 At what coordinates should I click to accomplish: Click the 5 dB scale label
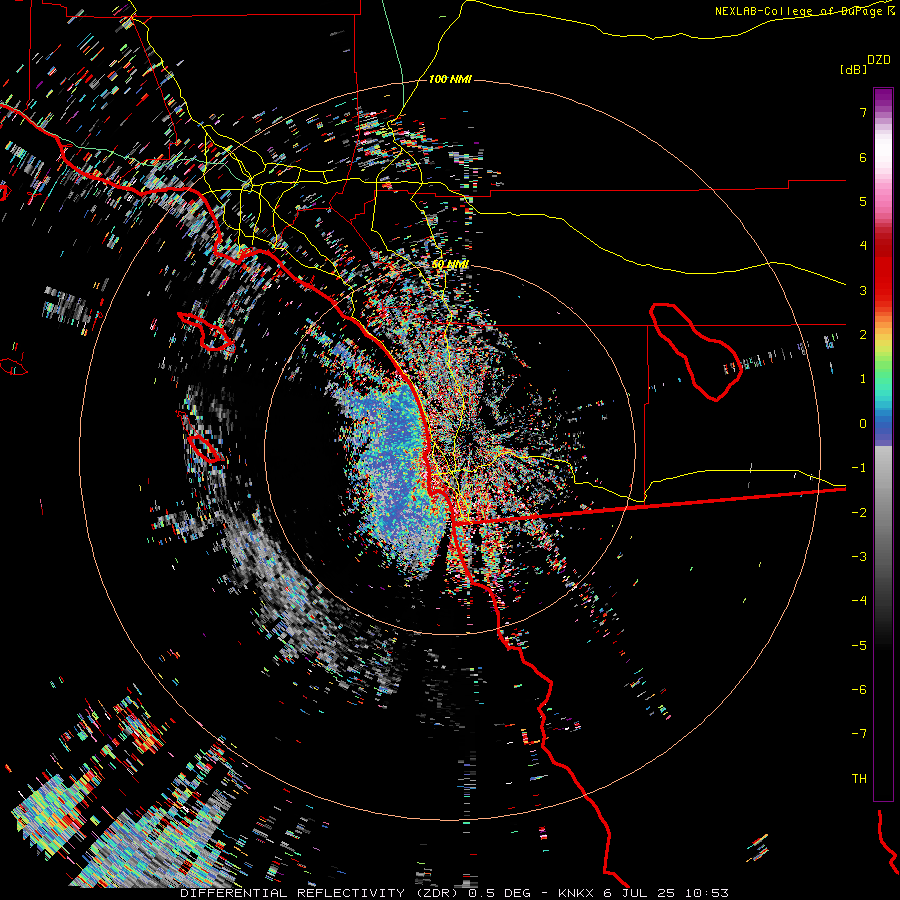[863, 201]
